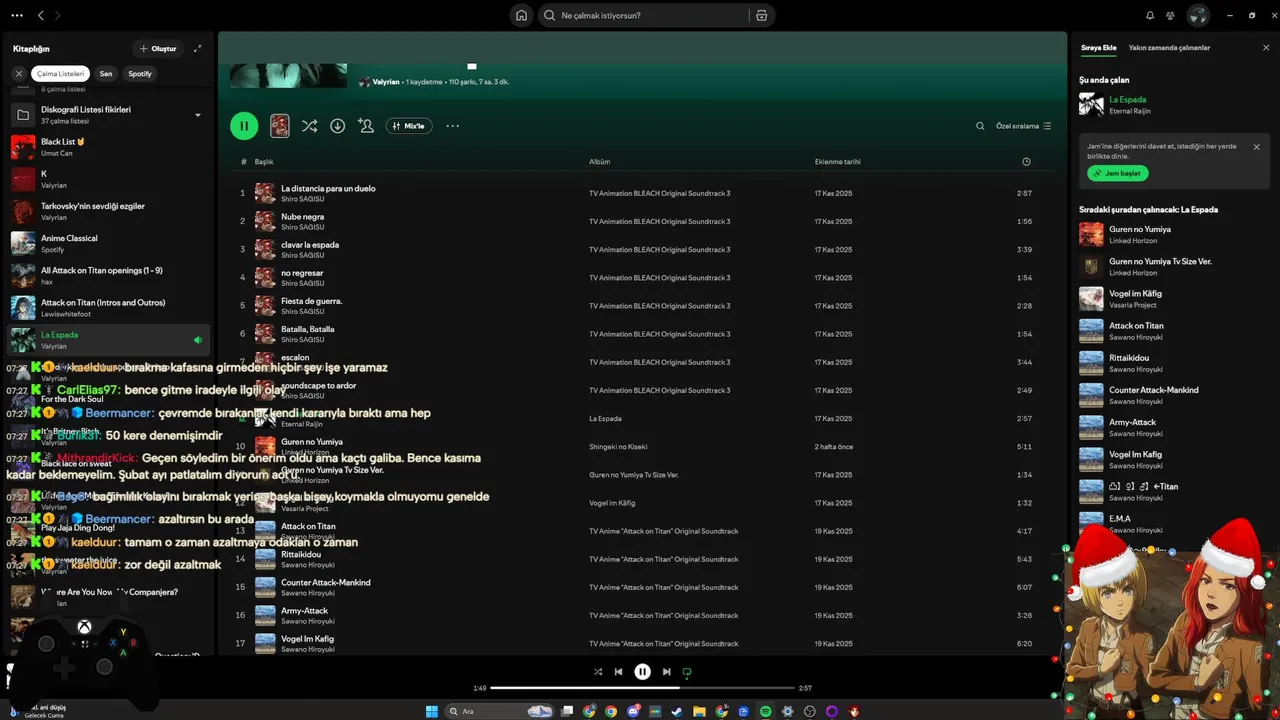This screenshot has width=1280, height=720.
Task: Toggle shuffle in bottom player
Action: (598, 672)
